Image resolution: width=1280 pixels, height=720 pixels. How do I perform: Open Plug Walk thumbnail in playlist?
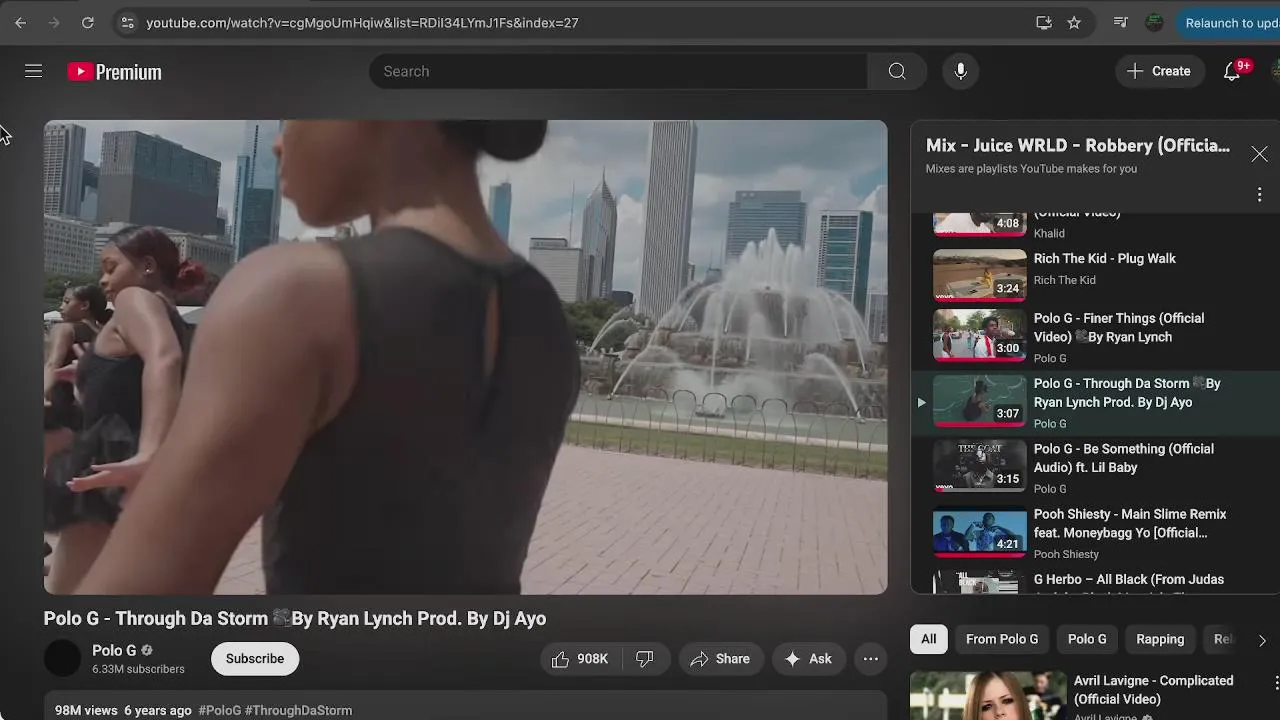click(980, 274)
